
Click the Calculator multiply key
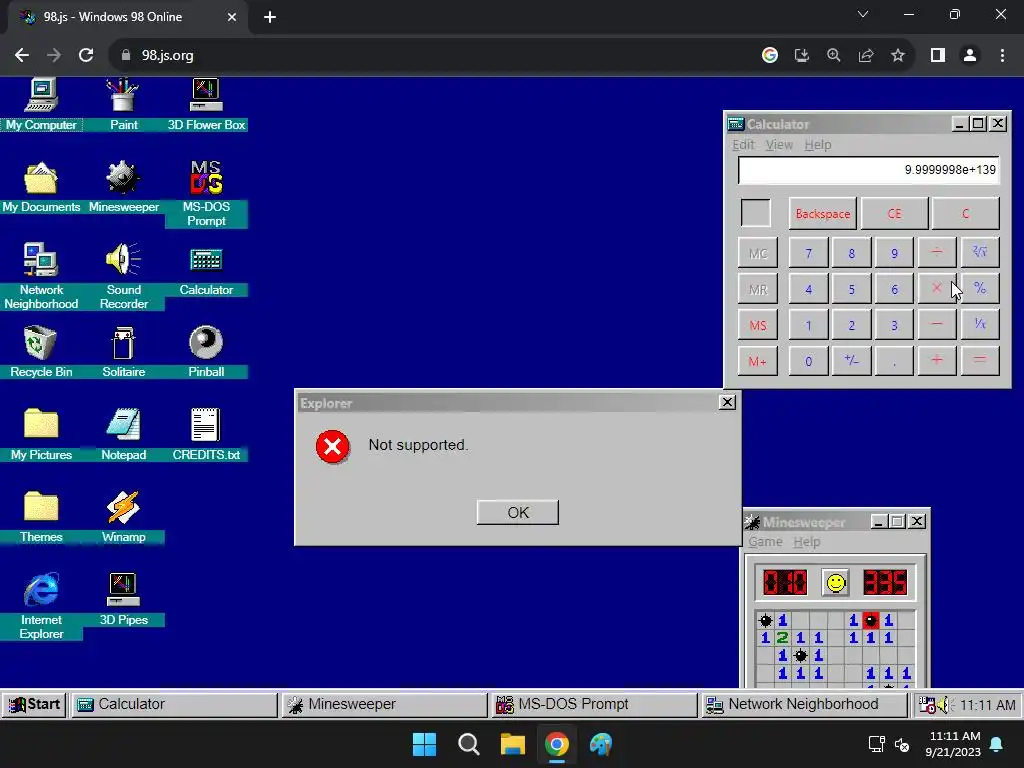(x=937, y=289)
